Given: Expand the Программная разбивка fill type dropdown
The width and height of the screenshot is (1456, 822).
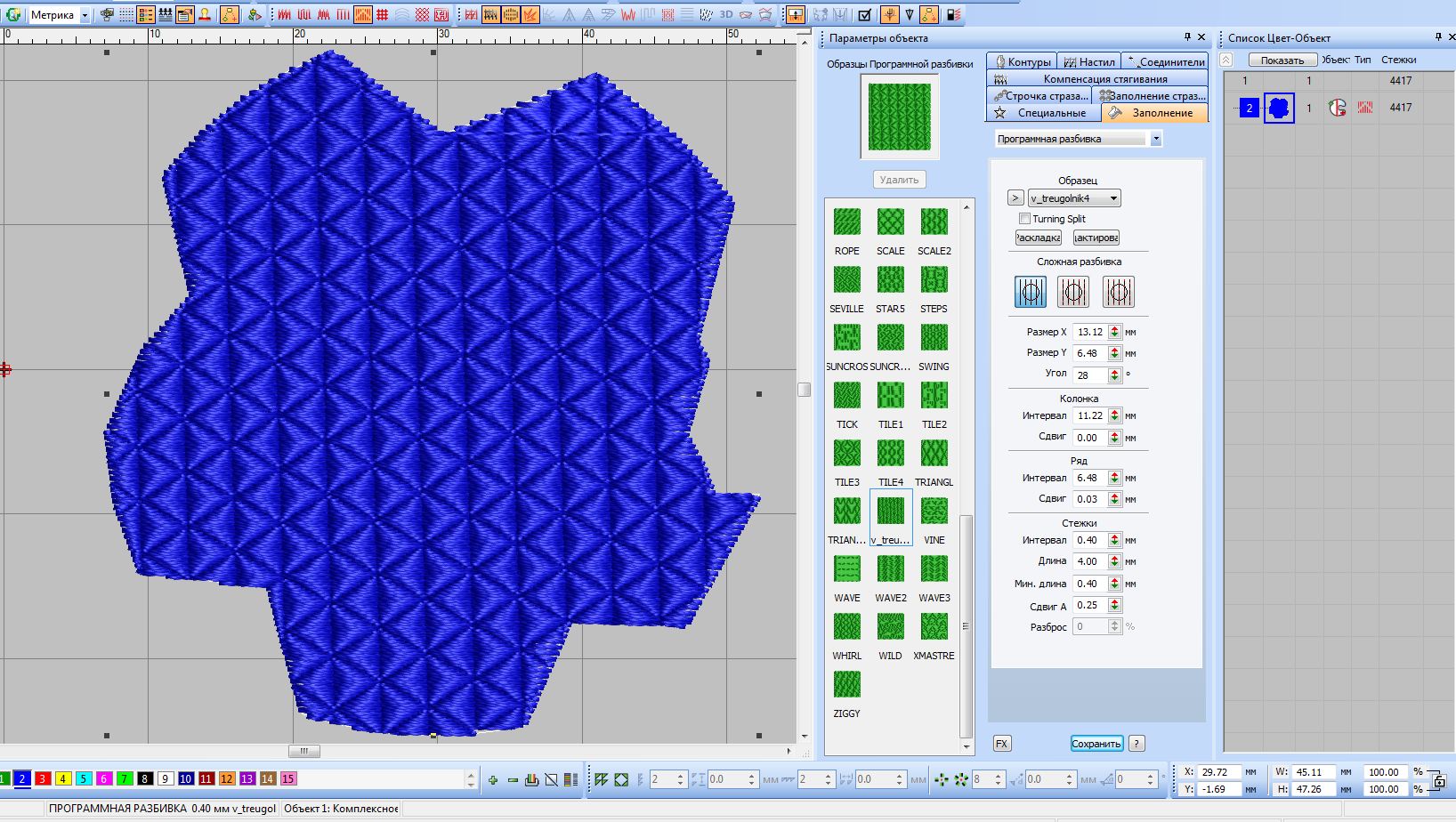Looking at the screenshot, I should [x=1155, y=139].
